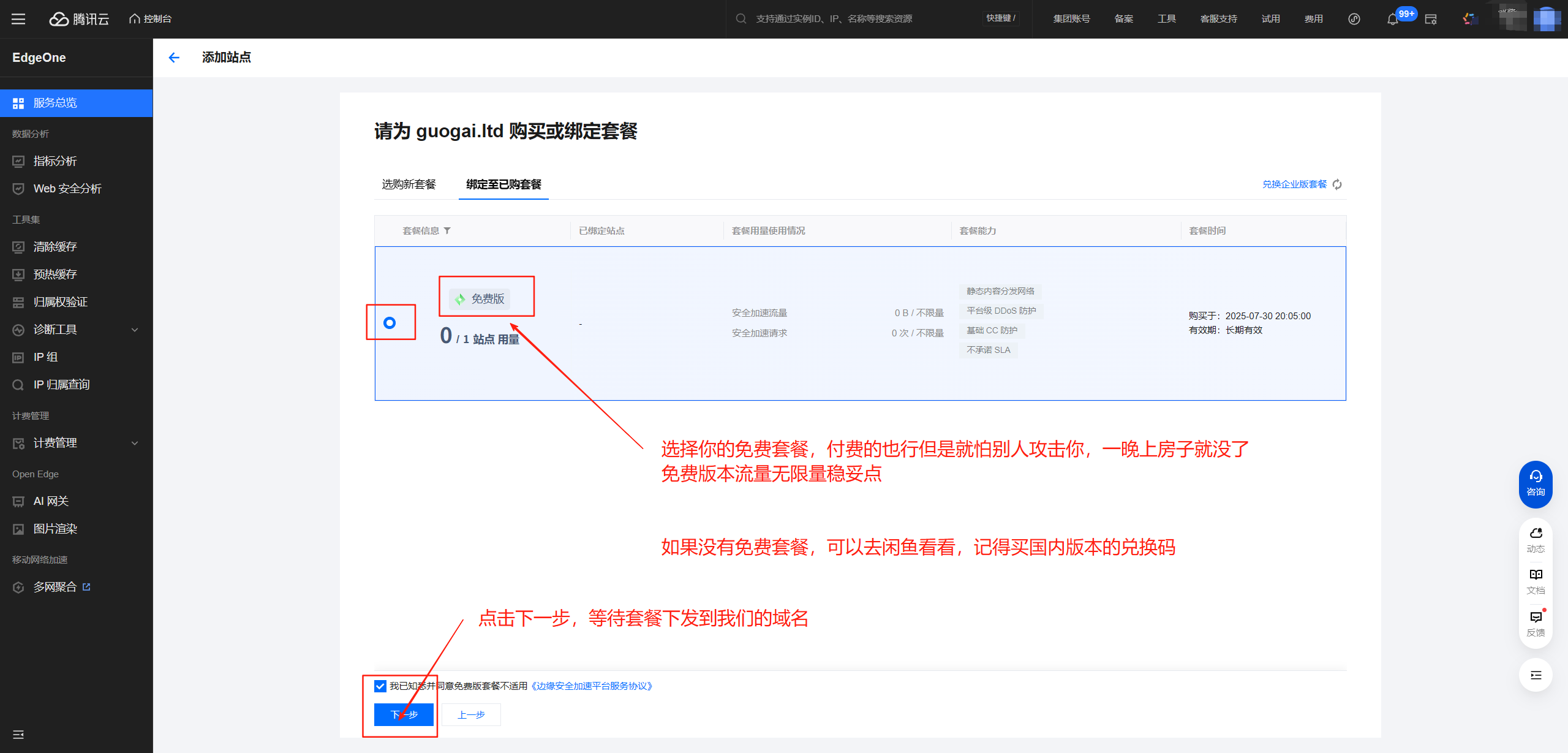
Task: Open the 咨询 headset support button
Action: 1535,483
